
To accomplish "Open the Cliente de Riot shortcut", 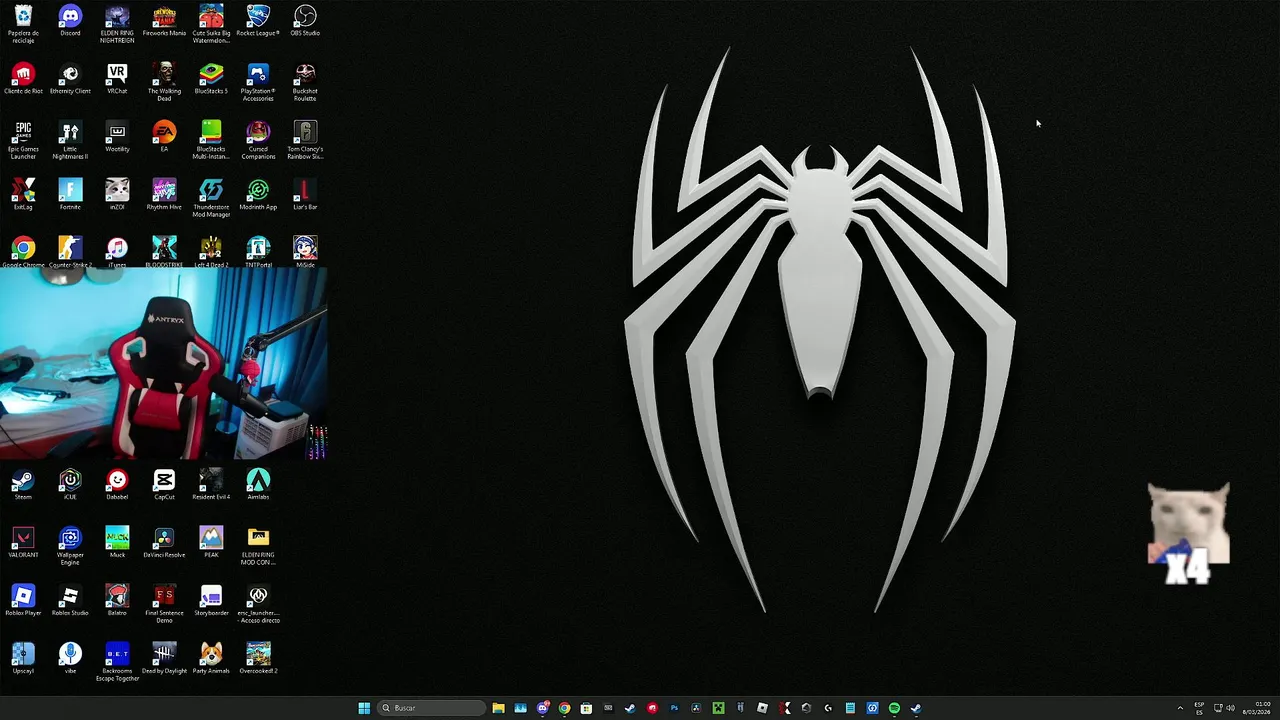I will (x=23, y=79).
